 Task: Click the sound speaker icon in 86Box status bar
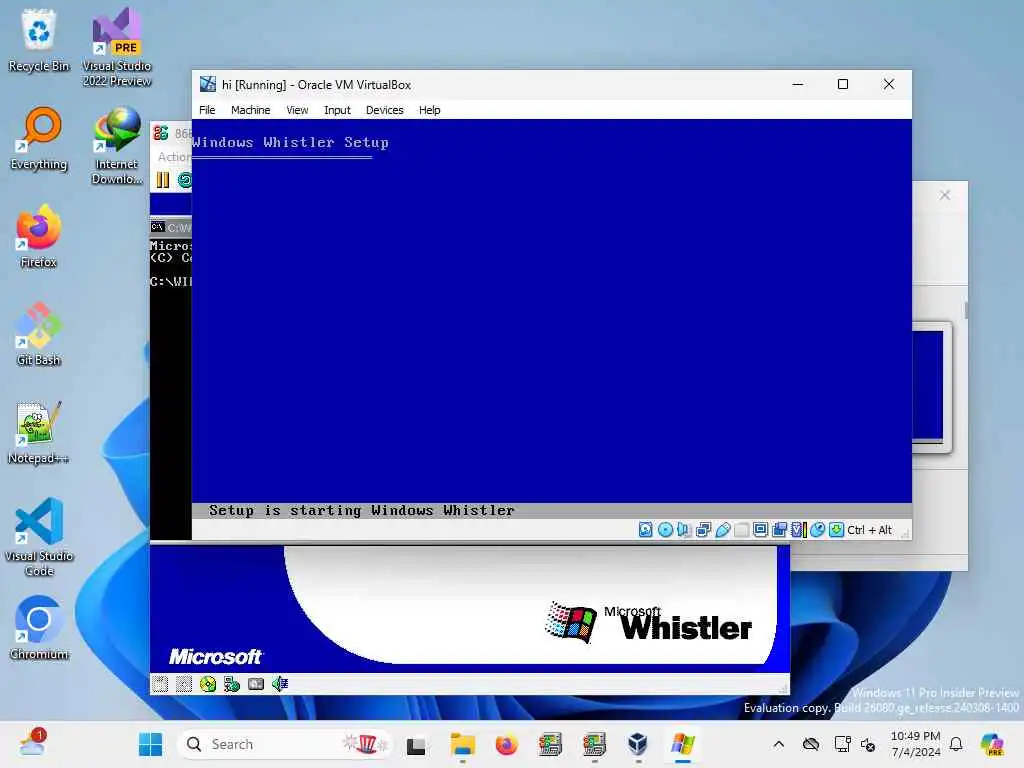tap(280, 684)
